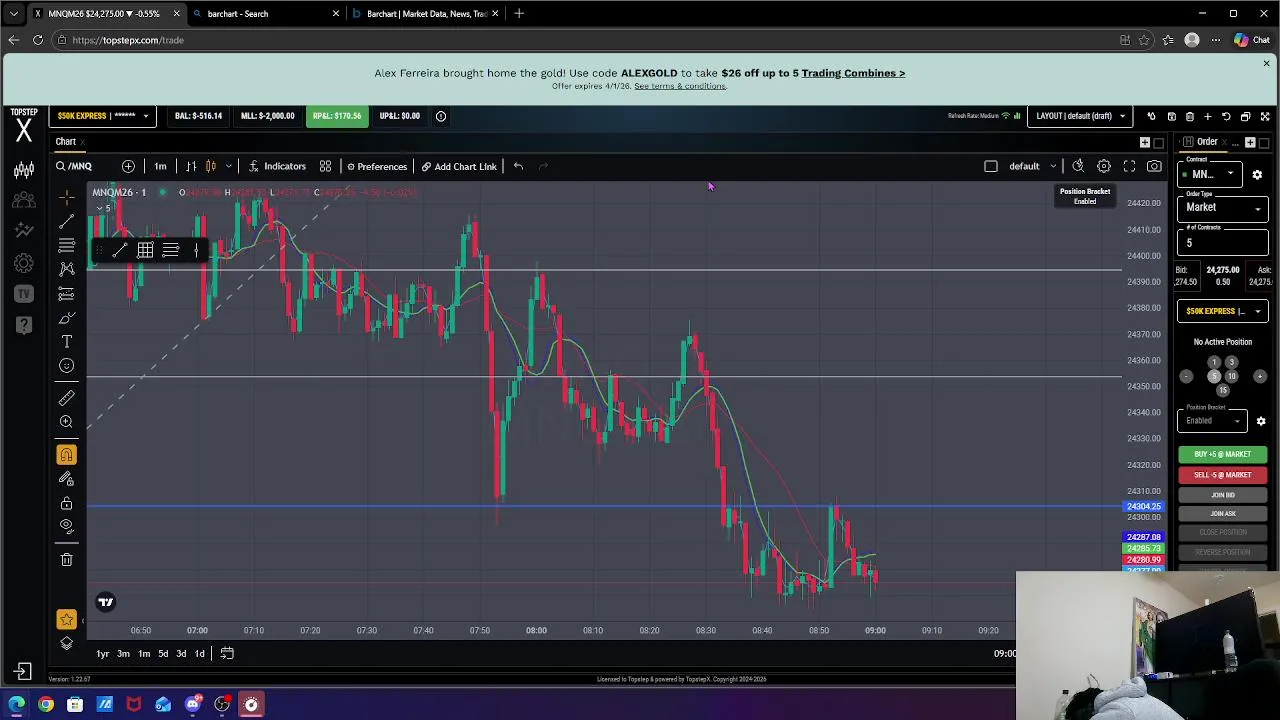1280x720 pixels.
Task: Open the chart patterns tool
Action: coord(66,269)
